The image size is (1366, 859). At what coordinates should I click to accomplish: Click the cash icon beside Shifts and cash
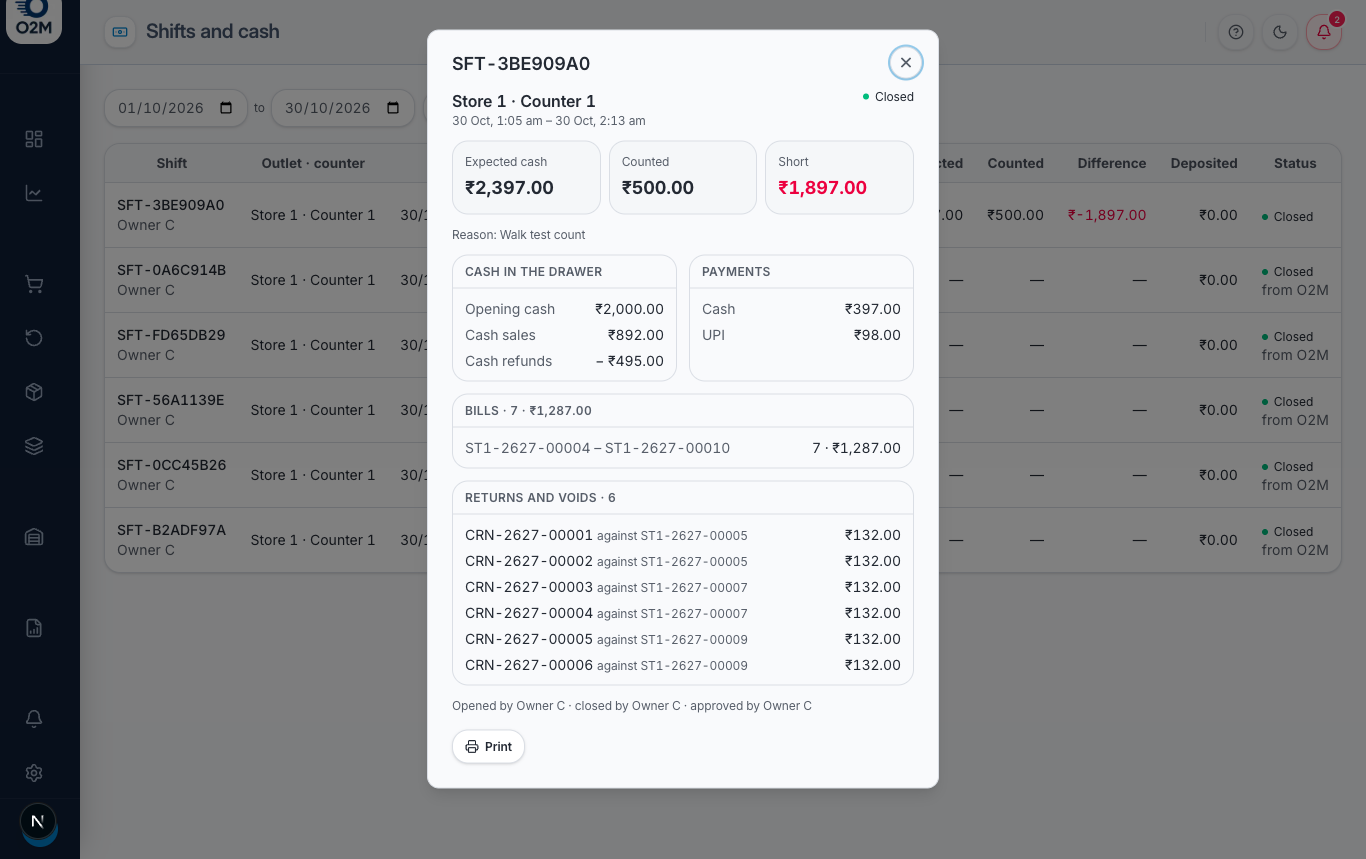120,32
